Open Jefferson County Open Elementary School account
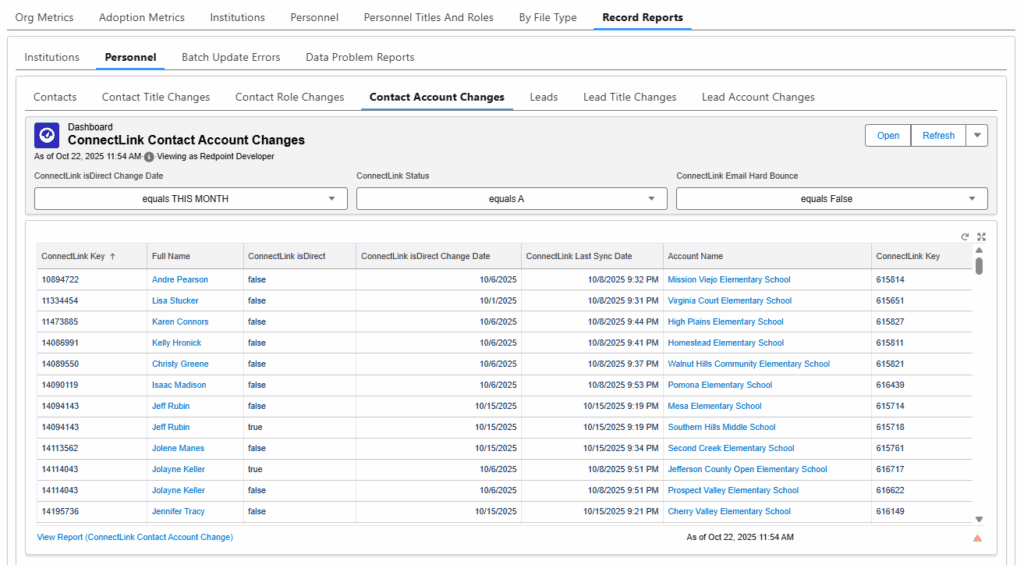Image resolution: width=1024 pixels, height=565 pixels. tap(747, 469)
